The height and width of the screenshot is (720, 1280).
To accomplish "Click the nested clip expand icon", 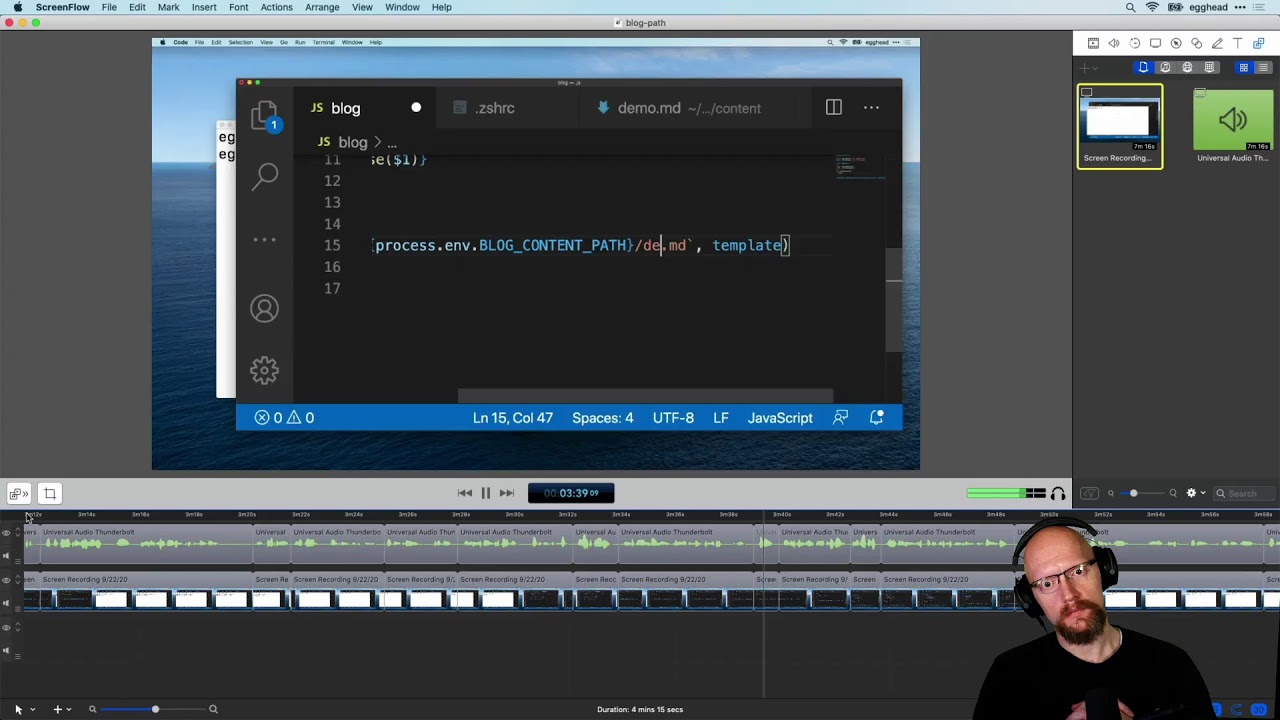I will [x=17, y=493].
